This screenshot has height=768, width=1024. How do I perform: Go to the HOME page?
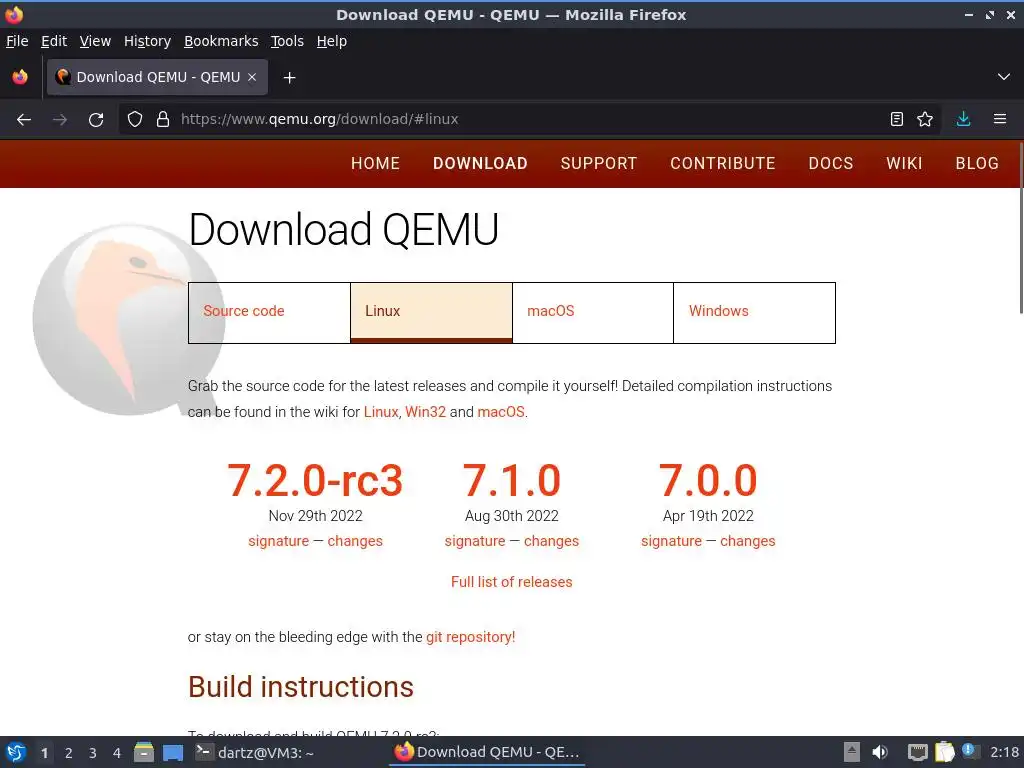[376, 163]
